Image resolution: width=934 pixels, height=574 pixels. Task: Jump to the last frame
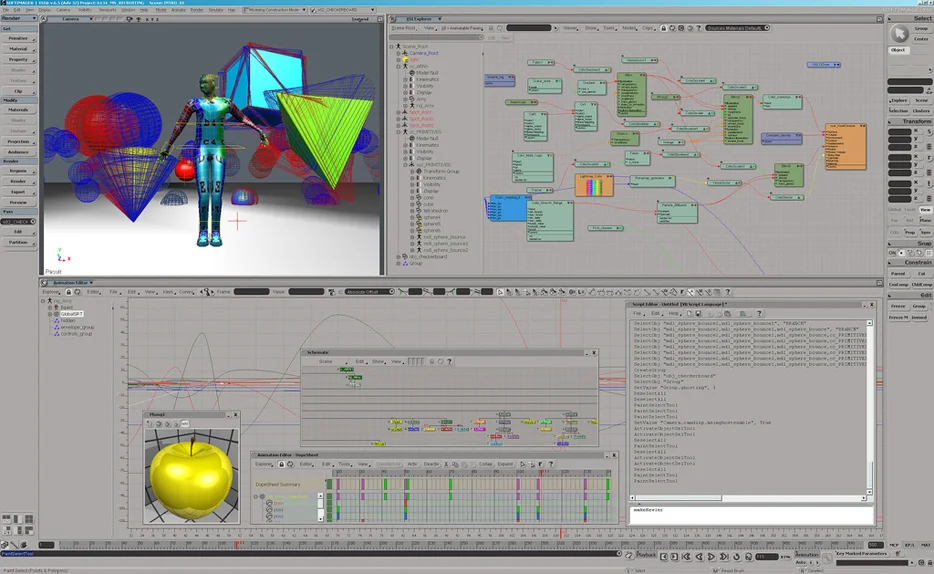[724, 557]
